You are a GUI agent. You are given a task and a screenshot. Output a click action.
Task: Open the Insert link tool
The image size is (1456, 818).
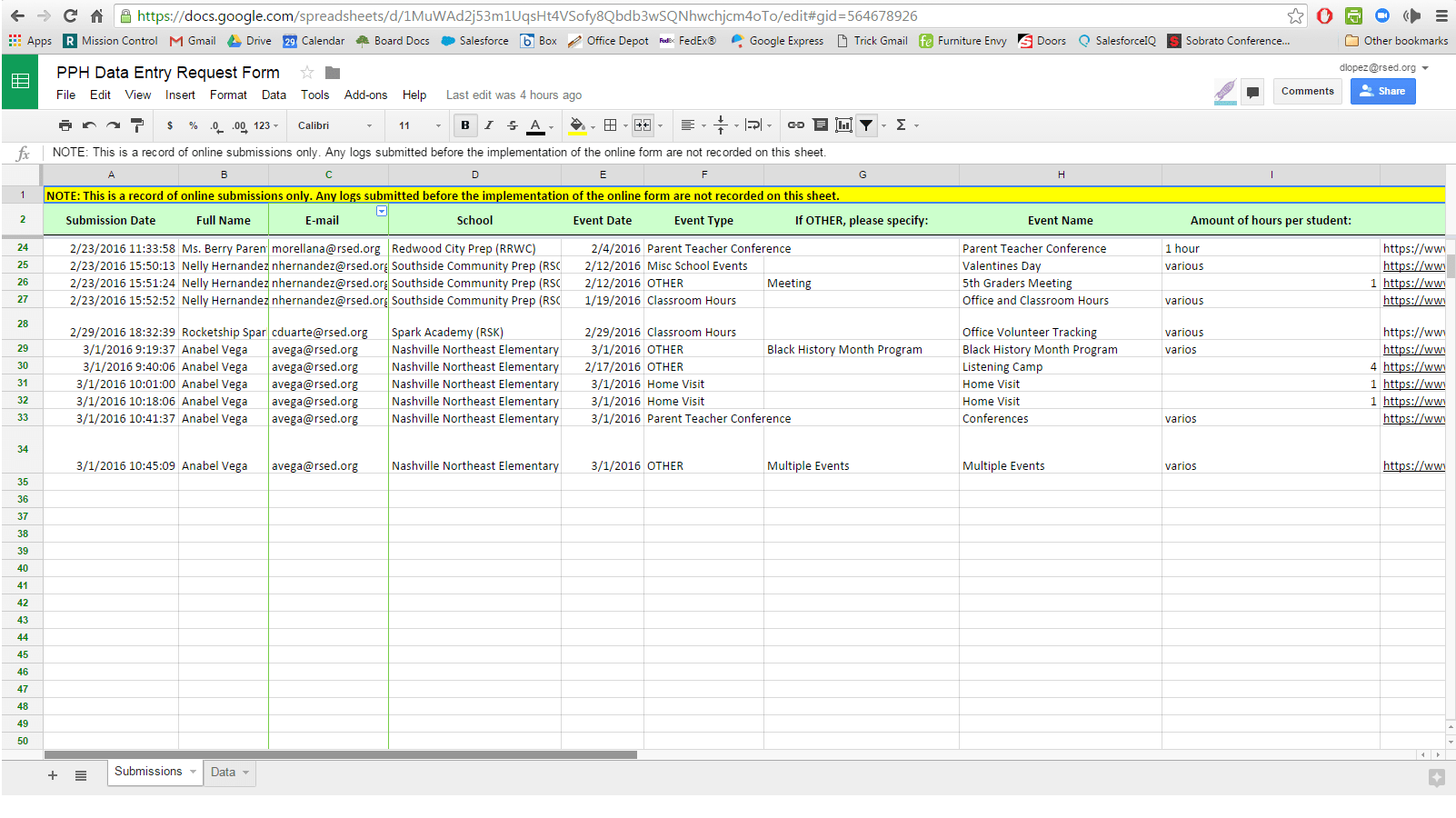(797, 125)
